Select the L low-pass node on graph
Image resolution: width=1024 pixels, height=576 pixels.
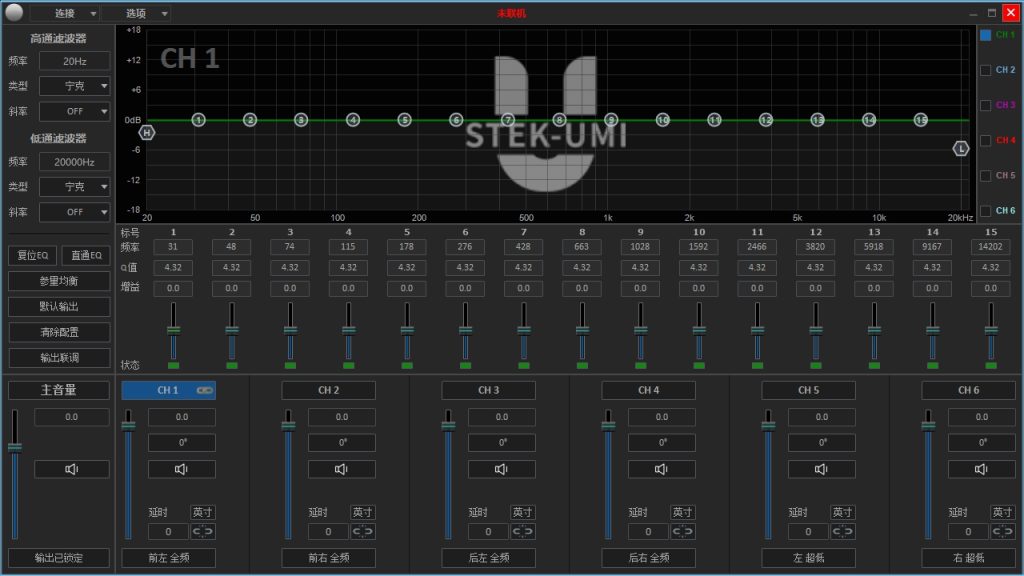tap(961, 149)
